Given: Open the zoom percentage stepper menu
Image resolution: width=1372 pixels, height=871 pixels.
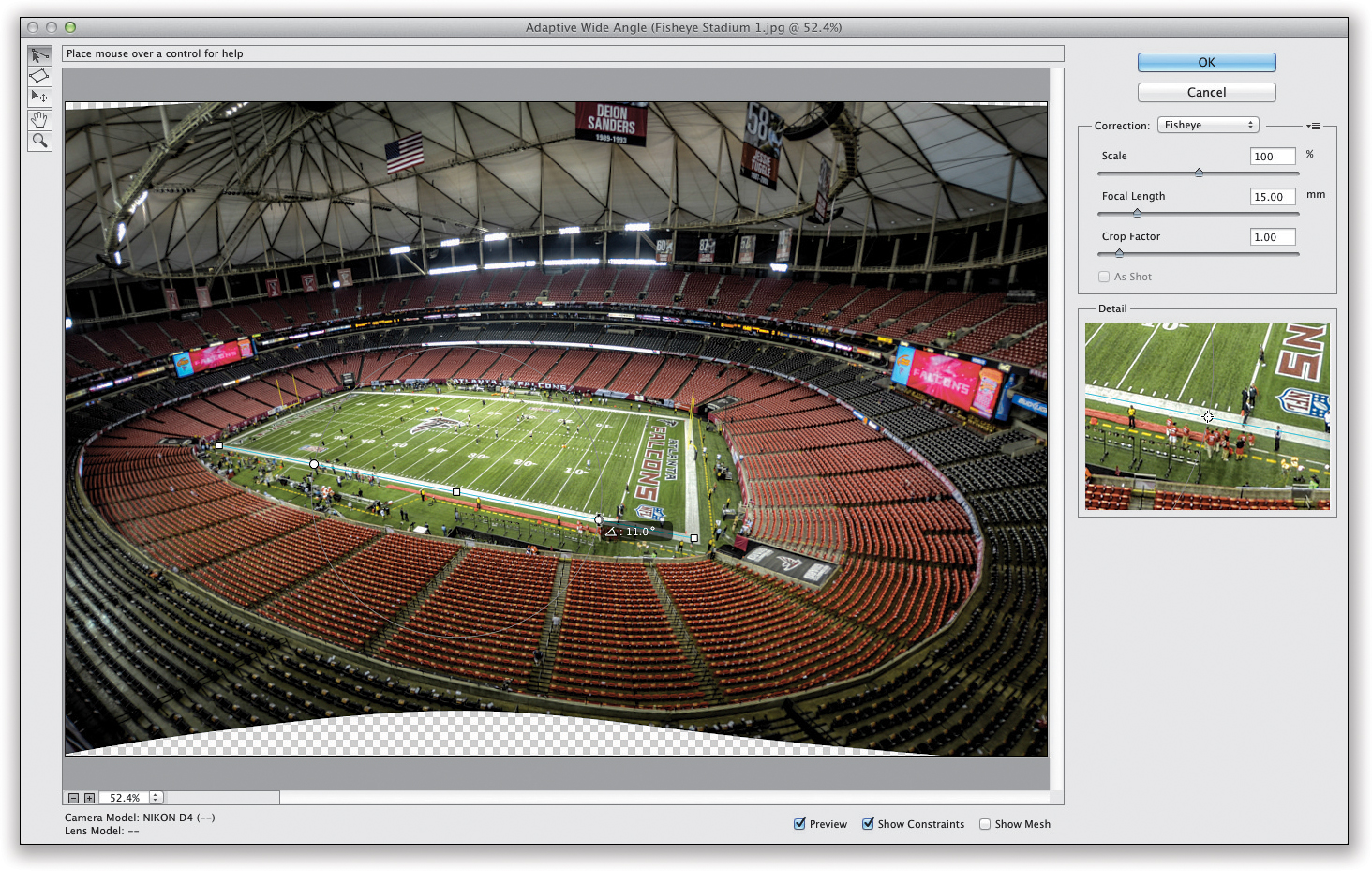Looking at the screenshot, I should 156,798.
